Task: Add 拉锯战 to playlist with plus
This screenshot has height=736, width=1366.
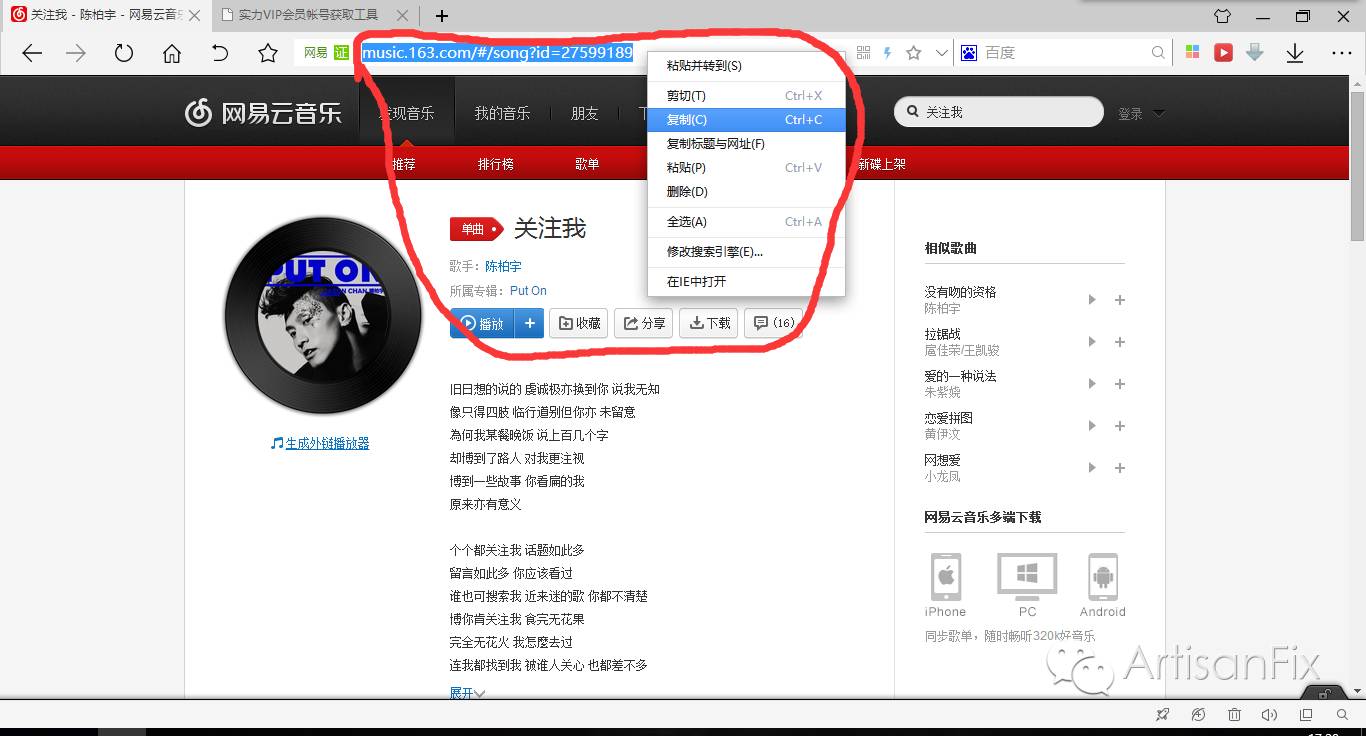Action: click(x=1120, y=342)
